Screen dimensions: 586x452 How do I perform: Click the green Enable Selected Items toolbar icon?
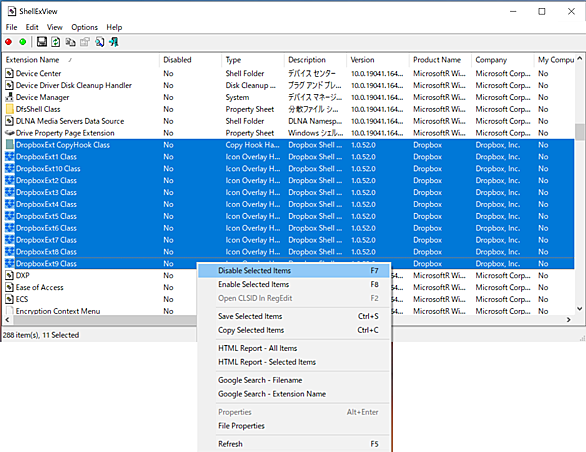tap(23, 42)
